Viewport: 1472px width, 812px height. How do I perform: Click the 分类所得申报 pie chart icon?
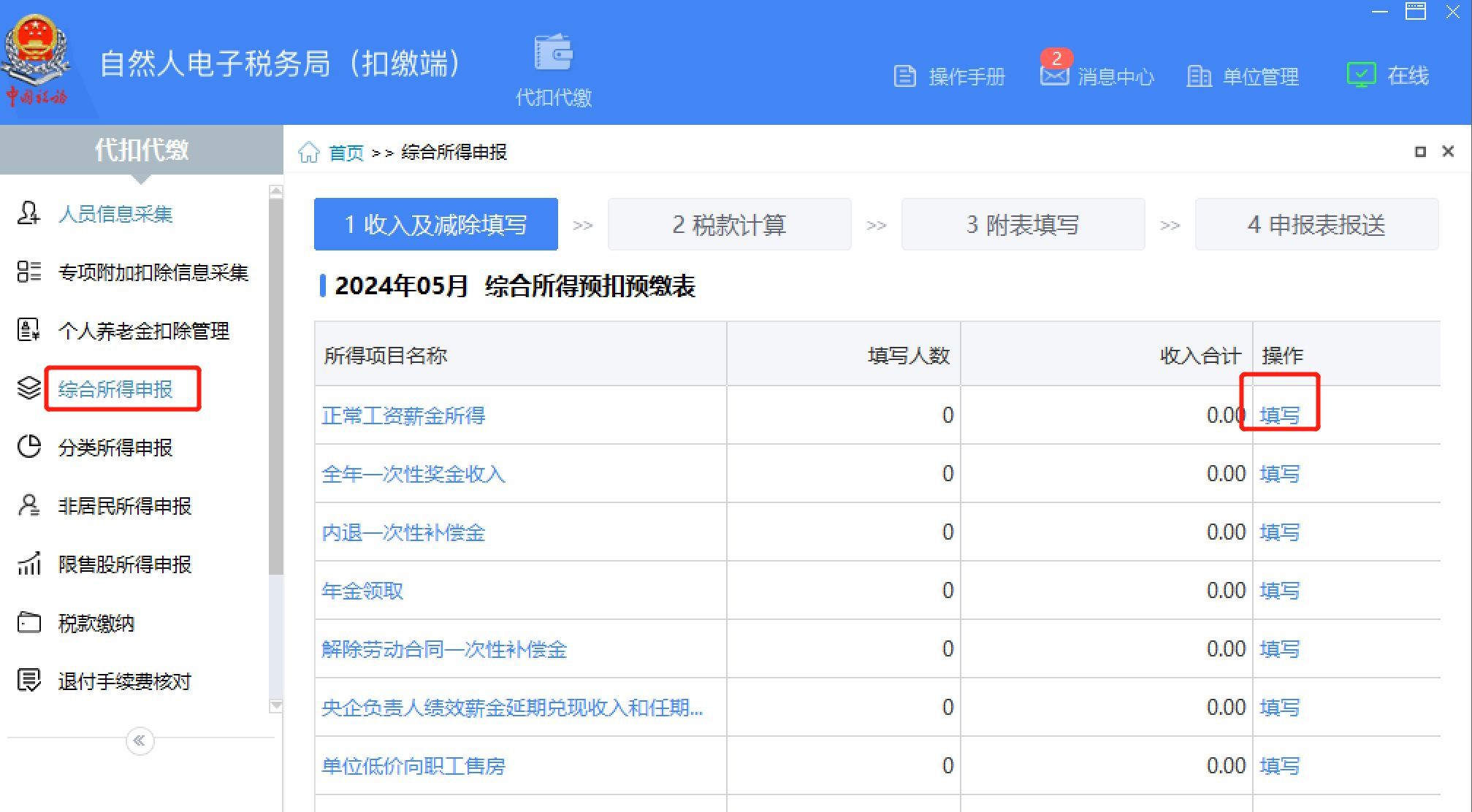(28, 447)
